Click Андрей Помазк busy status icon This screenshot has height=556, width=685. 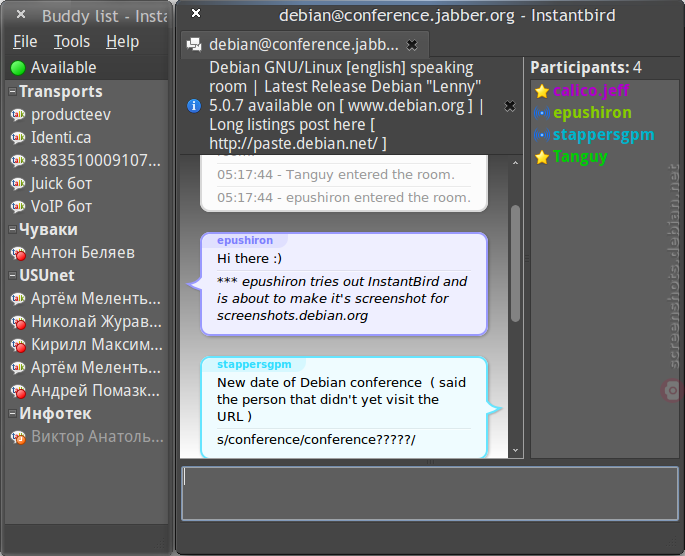tap(18, 391)
